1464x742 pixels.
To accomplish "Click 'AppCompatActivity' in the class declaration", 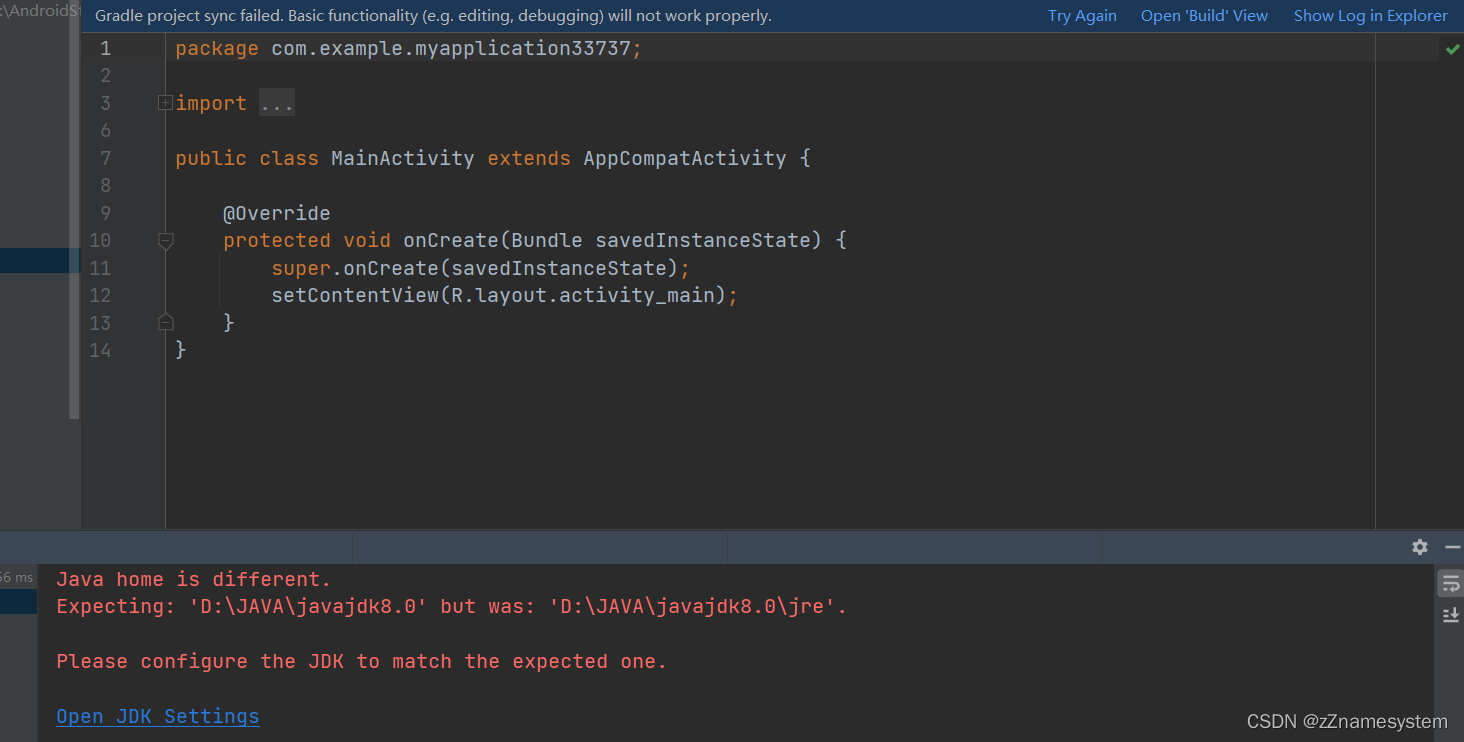I will 685,158.
